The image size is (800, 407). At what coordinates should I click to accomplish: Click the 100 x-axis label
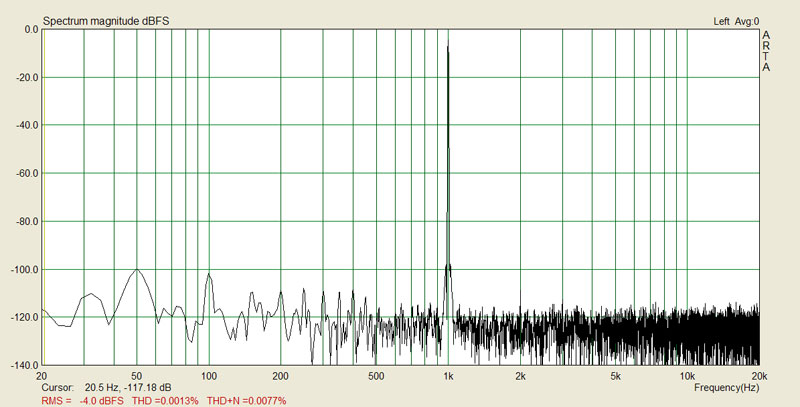[209, 376]
